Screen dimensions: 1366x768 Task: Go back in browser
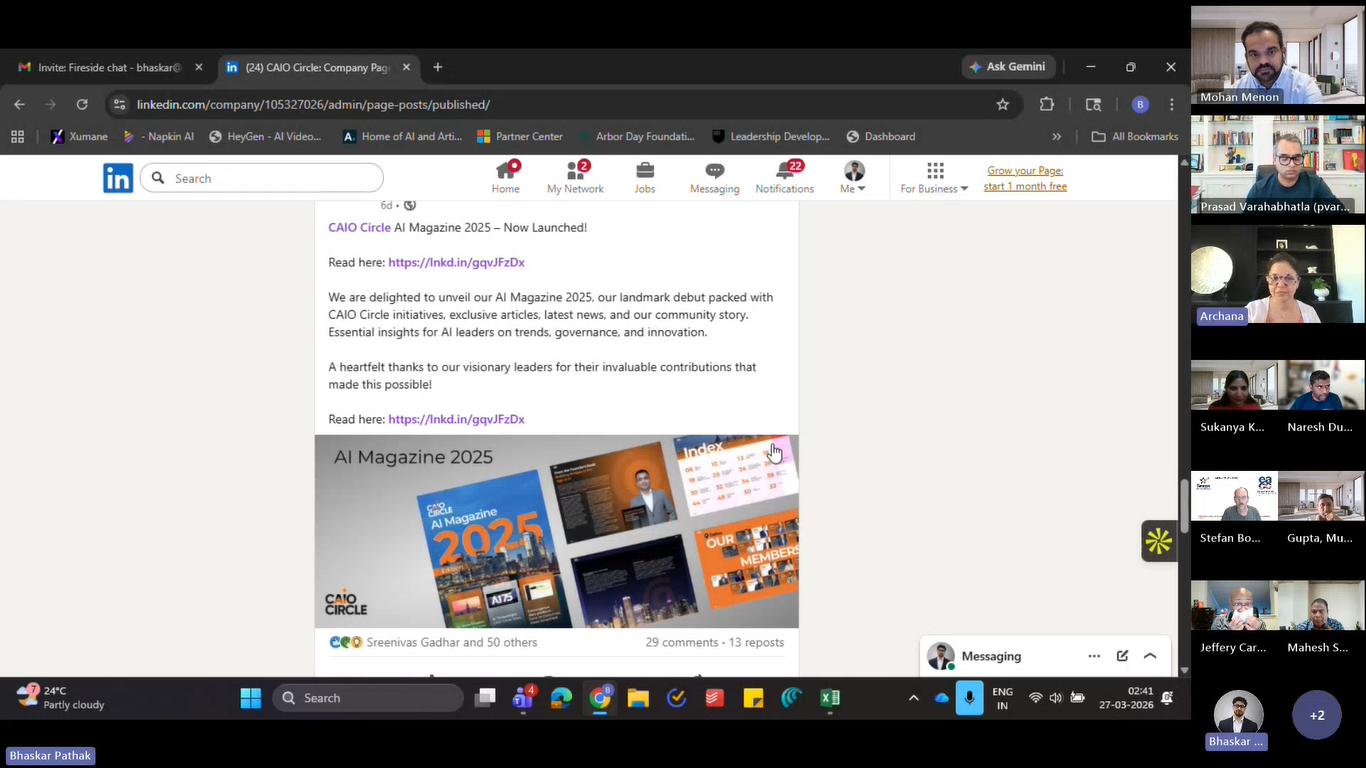(x=19, y=104)
